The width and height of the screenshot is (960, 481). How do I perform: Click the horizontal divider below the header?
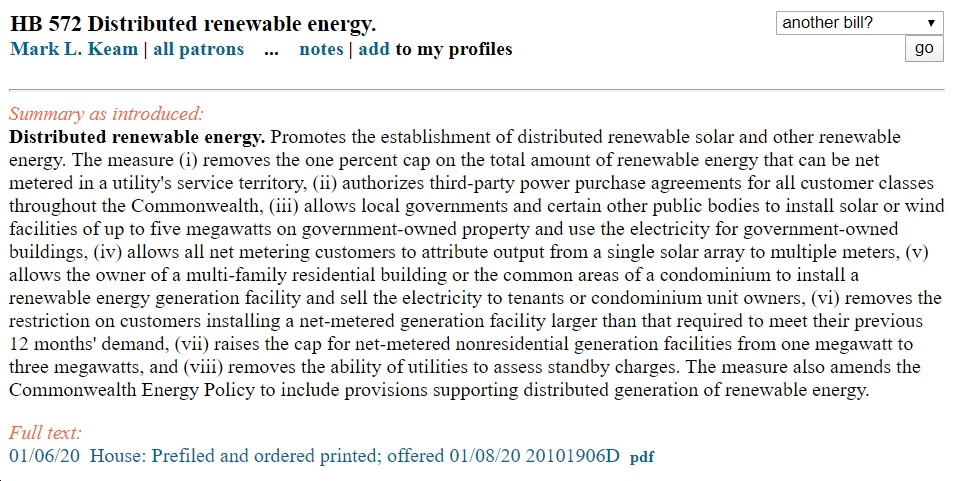click(x=476, y=90)
